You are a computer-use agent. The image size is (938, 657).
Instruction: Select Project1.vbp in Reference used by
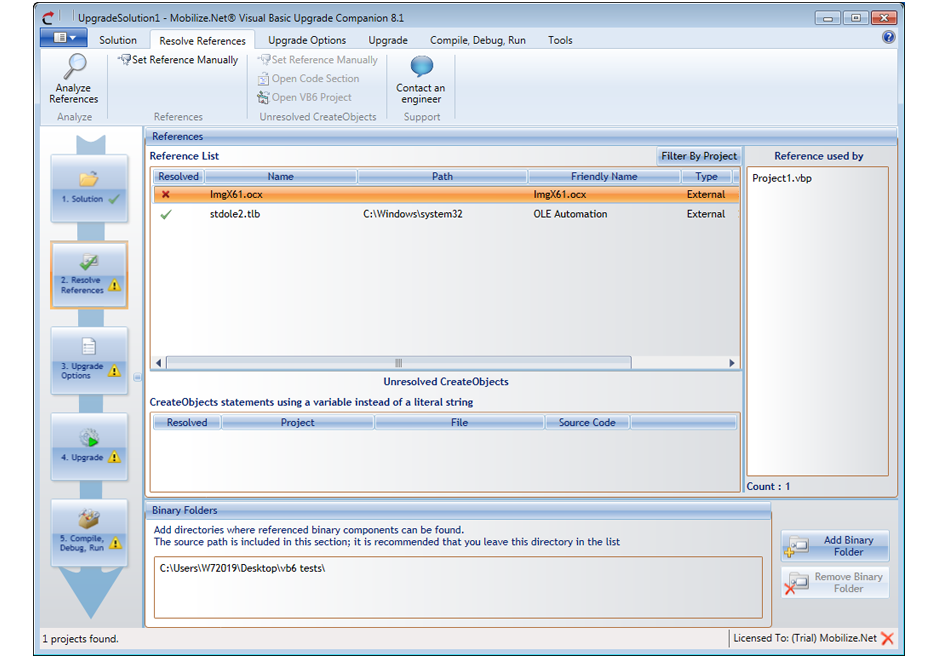[x=782, y=178]
